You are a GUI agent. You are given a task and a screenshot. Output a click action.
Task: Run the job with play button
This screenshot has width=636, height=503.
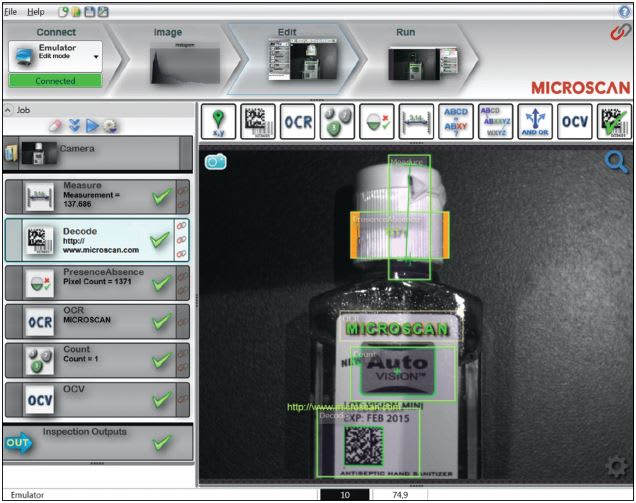pyautogui.click(x=92, y=126)
